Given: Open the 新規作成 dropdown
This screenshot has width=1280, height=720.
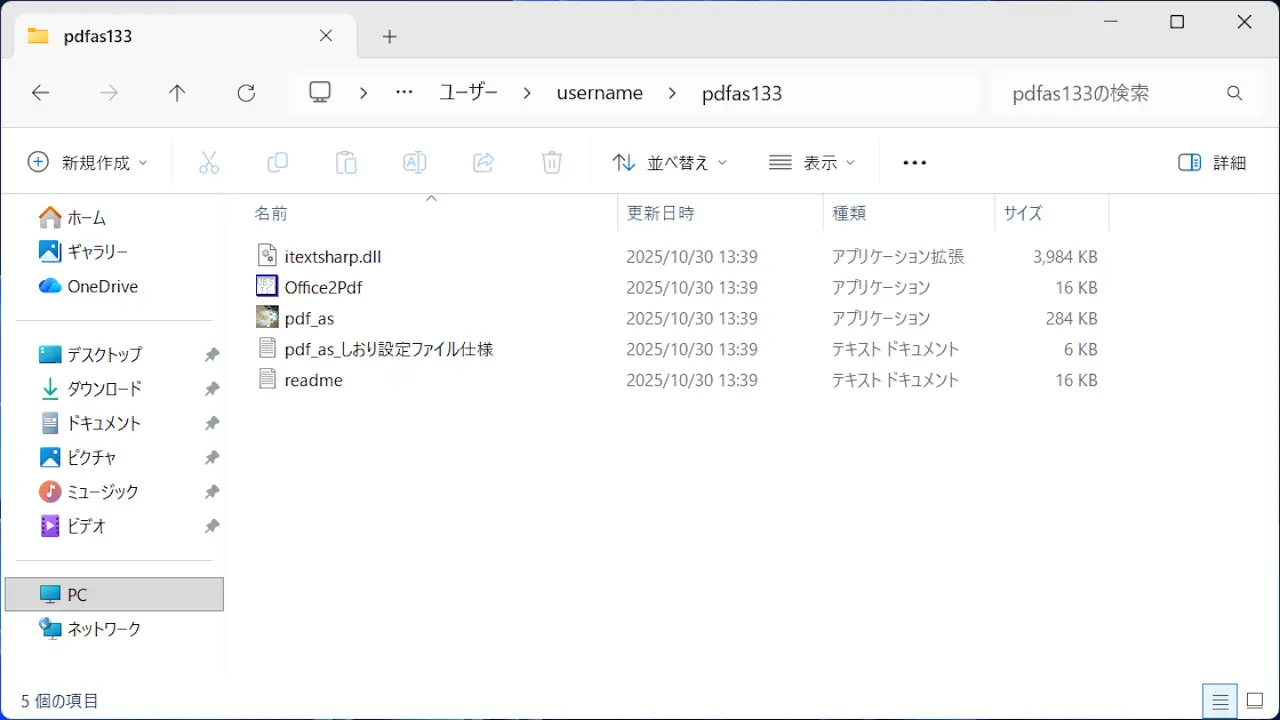Looking at the screenshot, I should [87, 163].
